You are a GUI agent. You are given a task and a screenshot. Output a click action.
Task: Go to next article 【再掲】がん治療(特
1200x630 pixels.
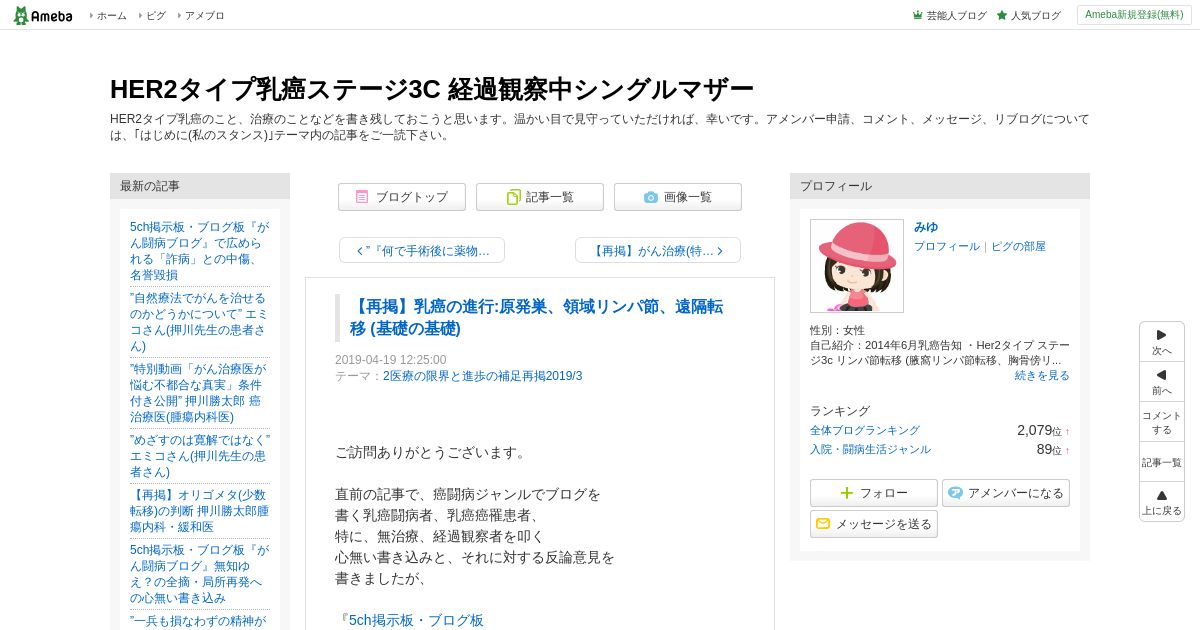pos(658,250)
